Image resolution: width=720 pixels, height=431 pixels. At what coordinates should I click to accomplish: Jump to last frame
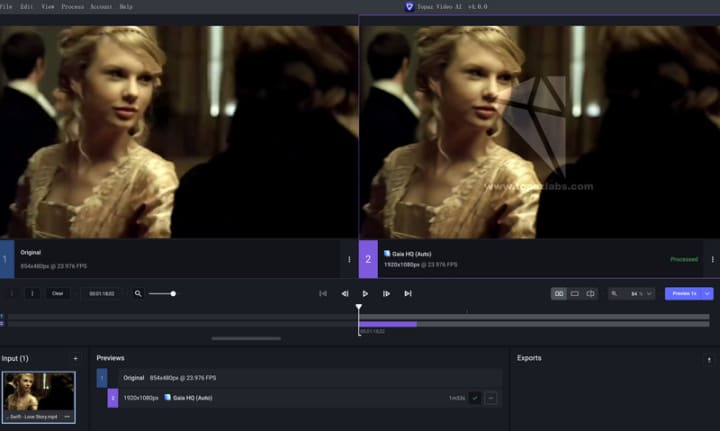pos(408,293)
